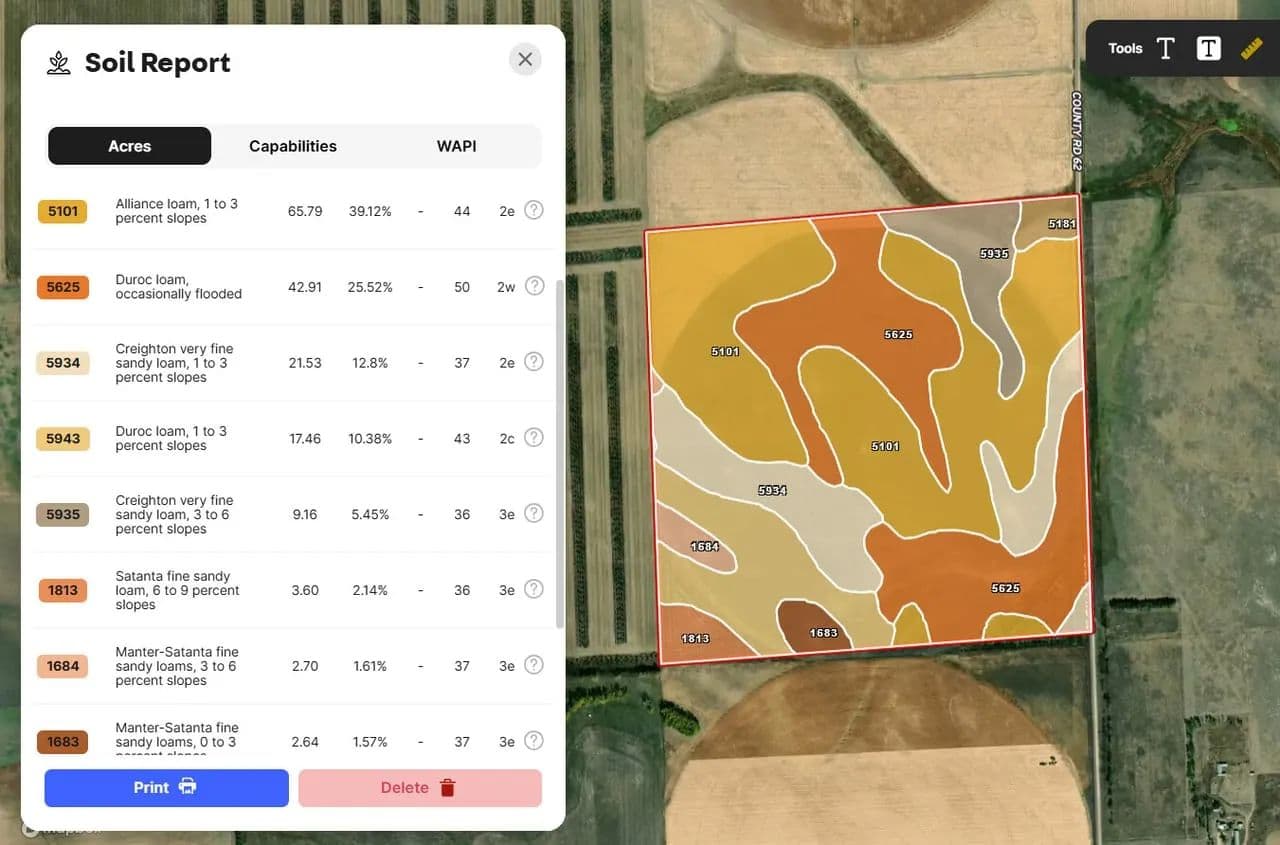1280x845 pixels.
Task: Select the boxed text T tool
Action: (1208, 48)
